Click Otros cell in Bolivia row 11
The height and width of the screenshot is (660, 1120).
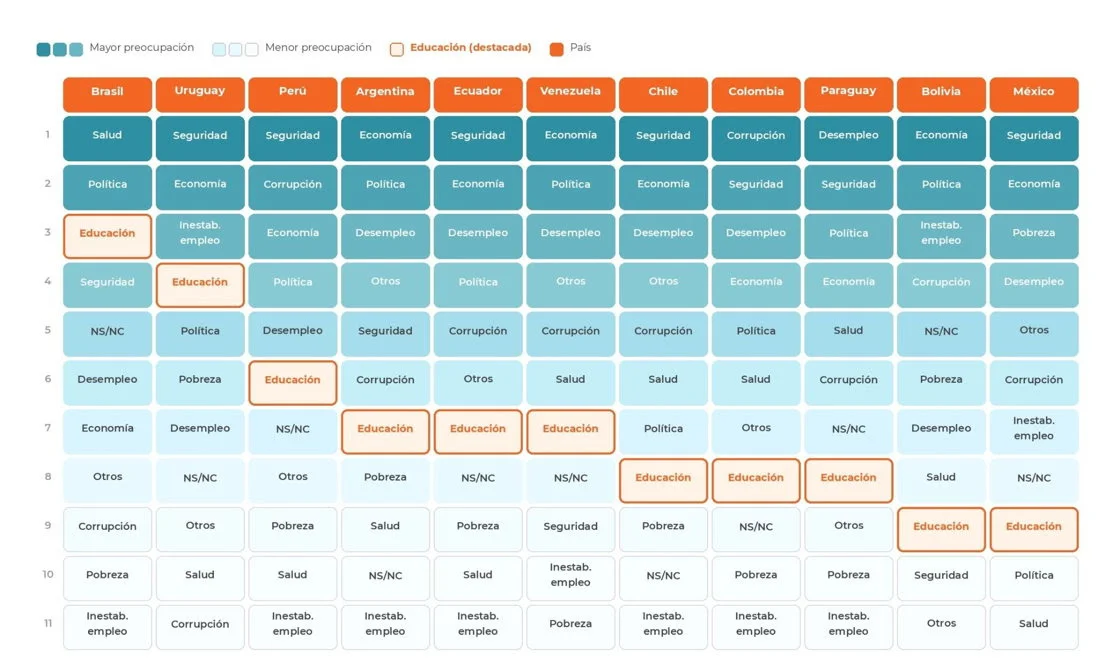[x=941, y=627]
